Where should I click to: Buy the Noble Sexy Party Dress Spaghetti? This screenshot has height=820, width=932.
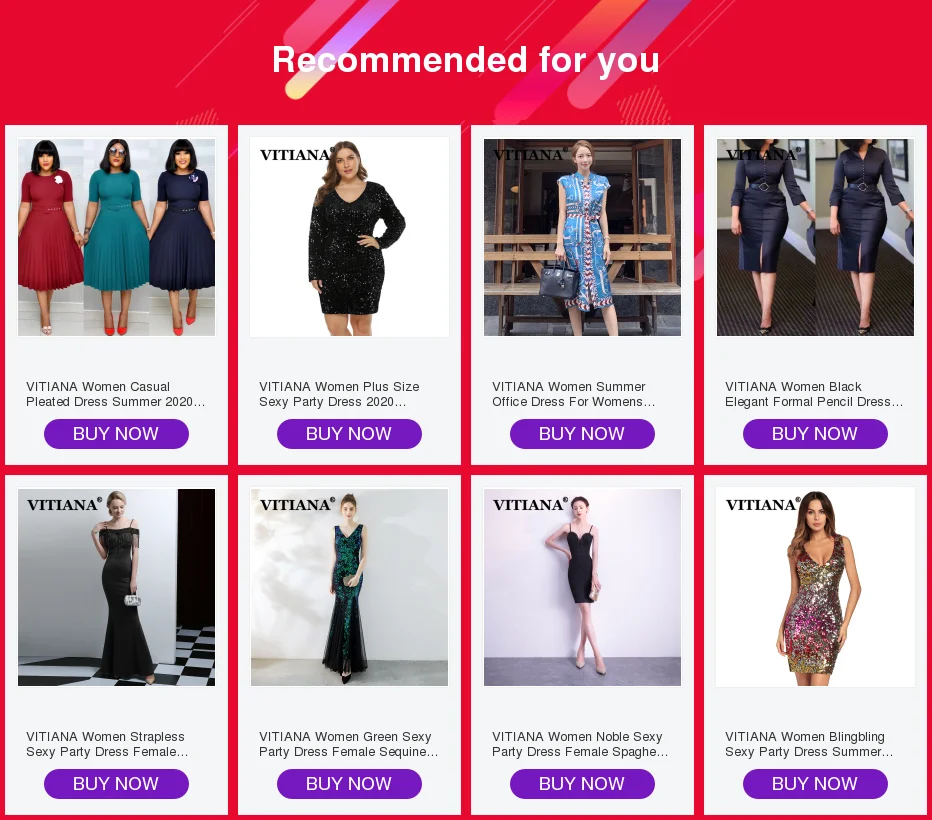pyautogui.click(x=582, y=784)
